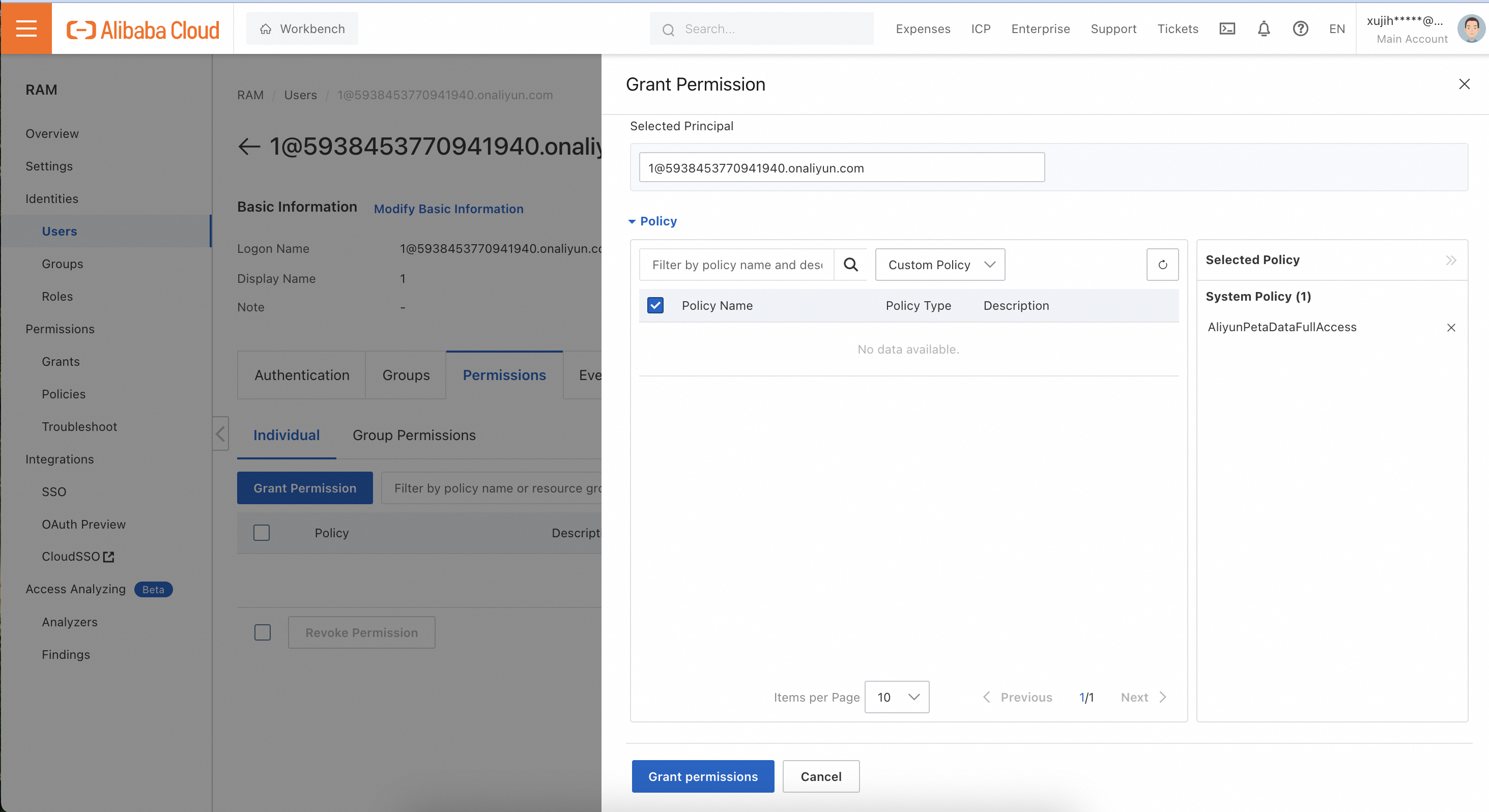Focus the Filter by policy name field

[x=737, y=265]
